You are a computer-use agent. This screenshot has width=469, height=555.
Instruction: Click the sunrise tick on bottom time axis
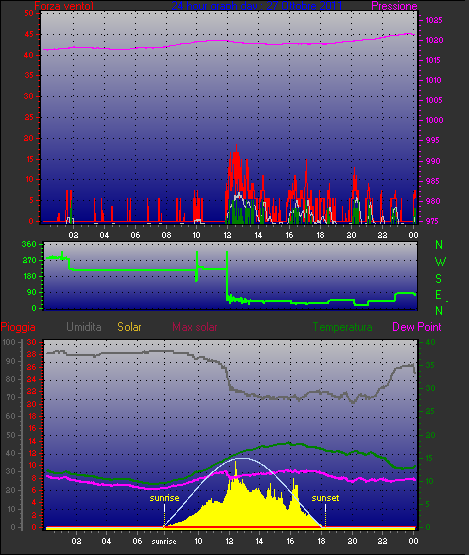click(x=164, y=541)
